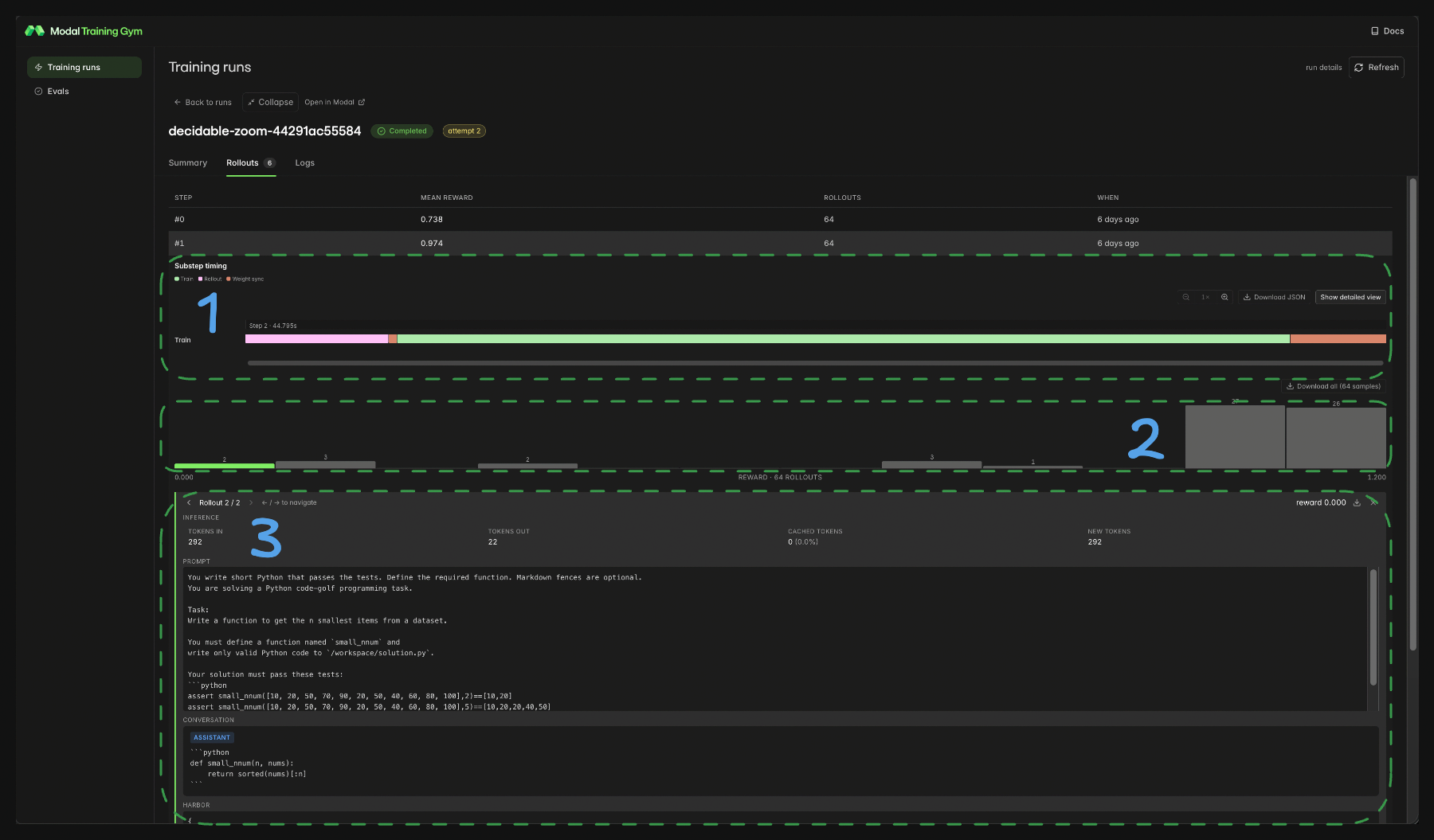Select the step #0 row
The height and width of the screenshot is (840, 1434).
pyautogui.click(x=780, y=219)
